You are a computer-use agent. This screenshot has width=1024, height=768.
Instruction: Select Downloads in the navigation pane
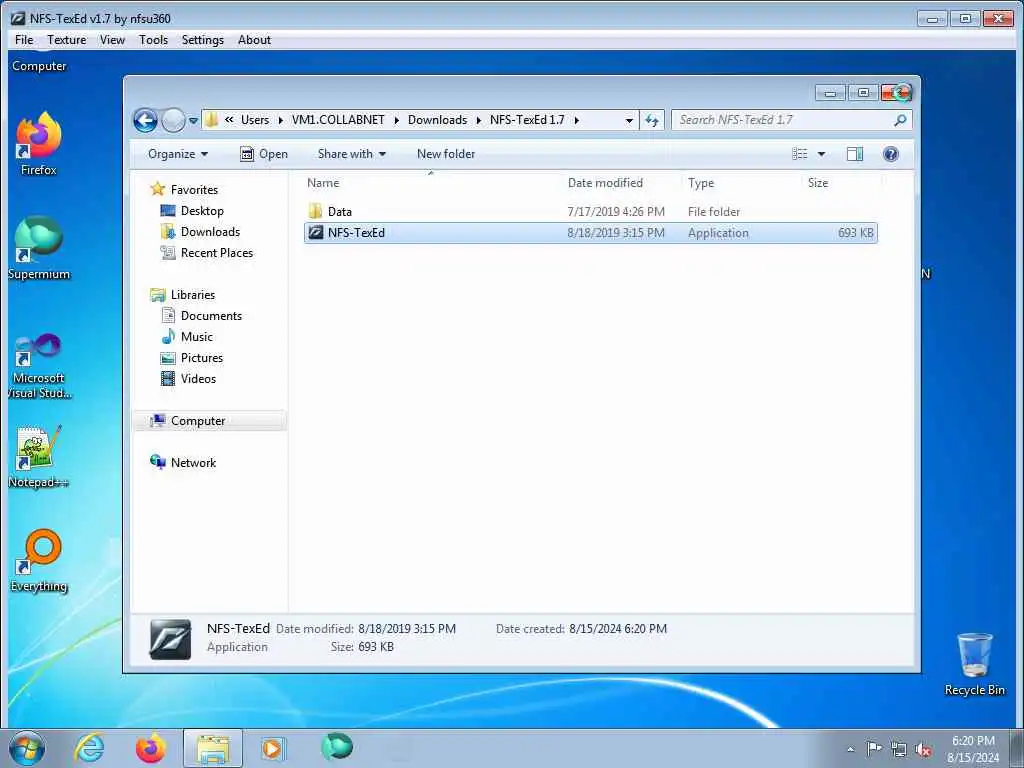pyautogui.click(x=210, y=232)
